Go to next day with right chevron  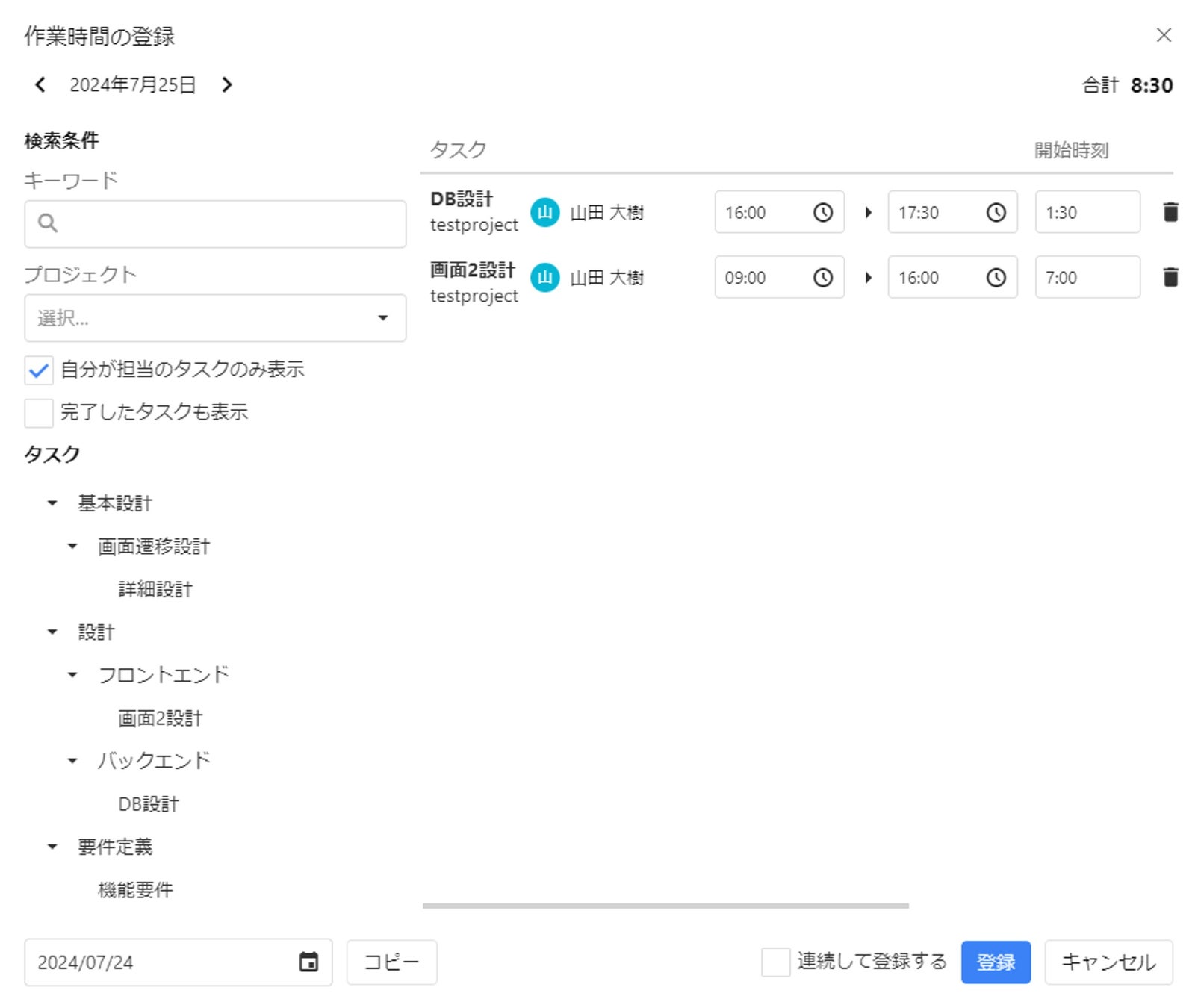coord(227,84)
